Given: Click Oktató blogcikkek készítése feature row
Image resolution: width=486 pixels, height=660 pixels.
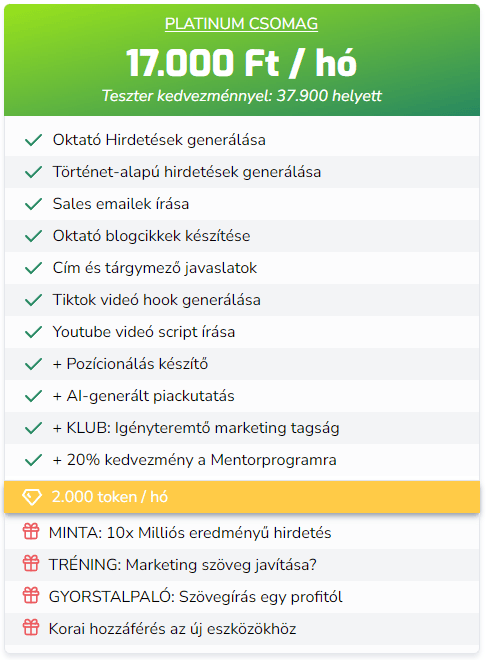Looking at the screenshot, I should click(242, 236).
